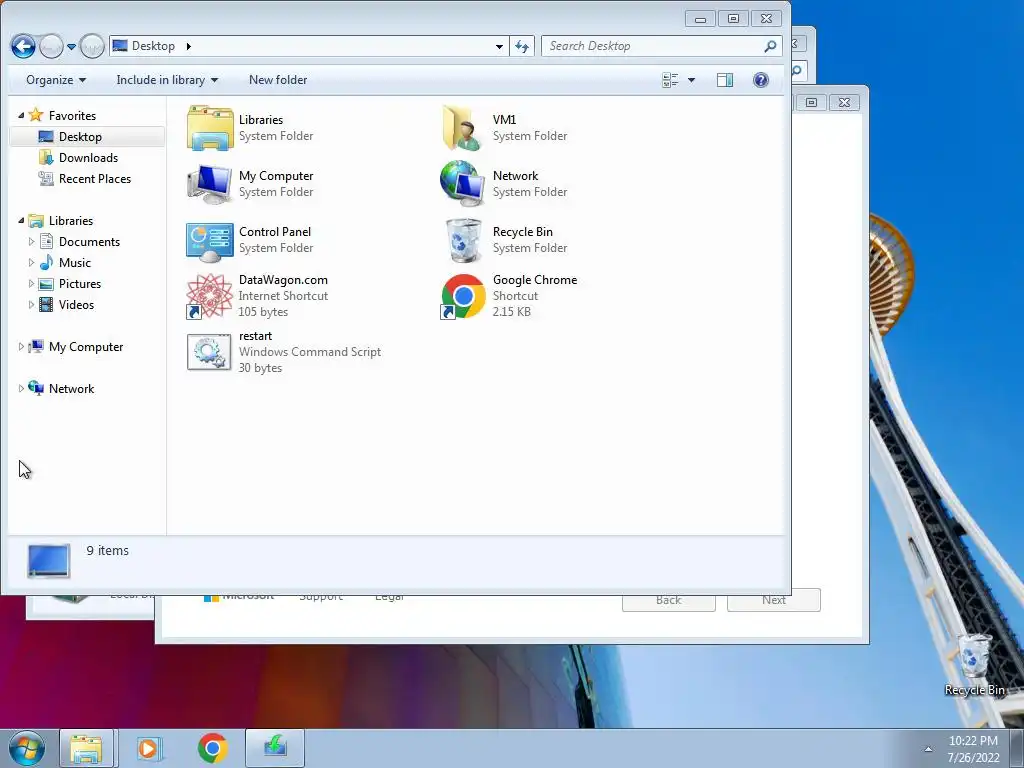Select the Recycle Bin on the desktop wallpaper
Viewport: 1024px width, 768px height.
974,665
